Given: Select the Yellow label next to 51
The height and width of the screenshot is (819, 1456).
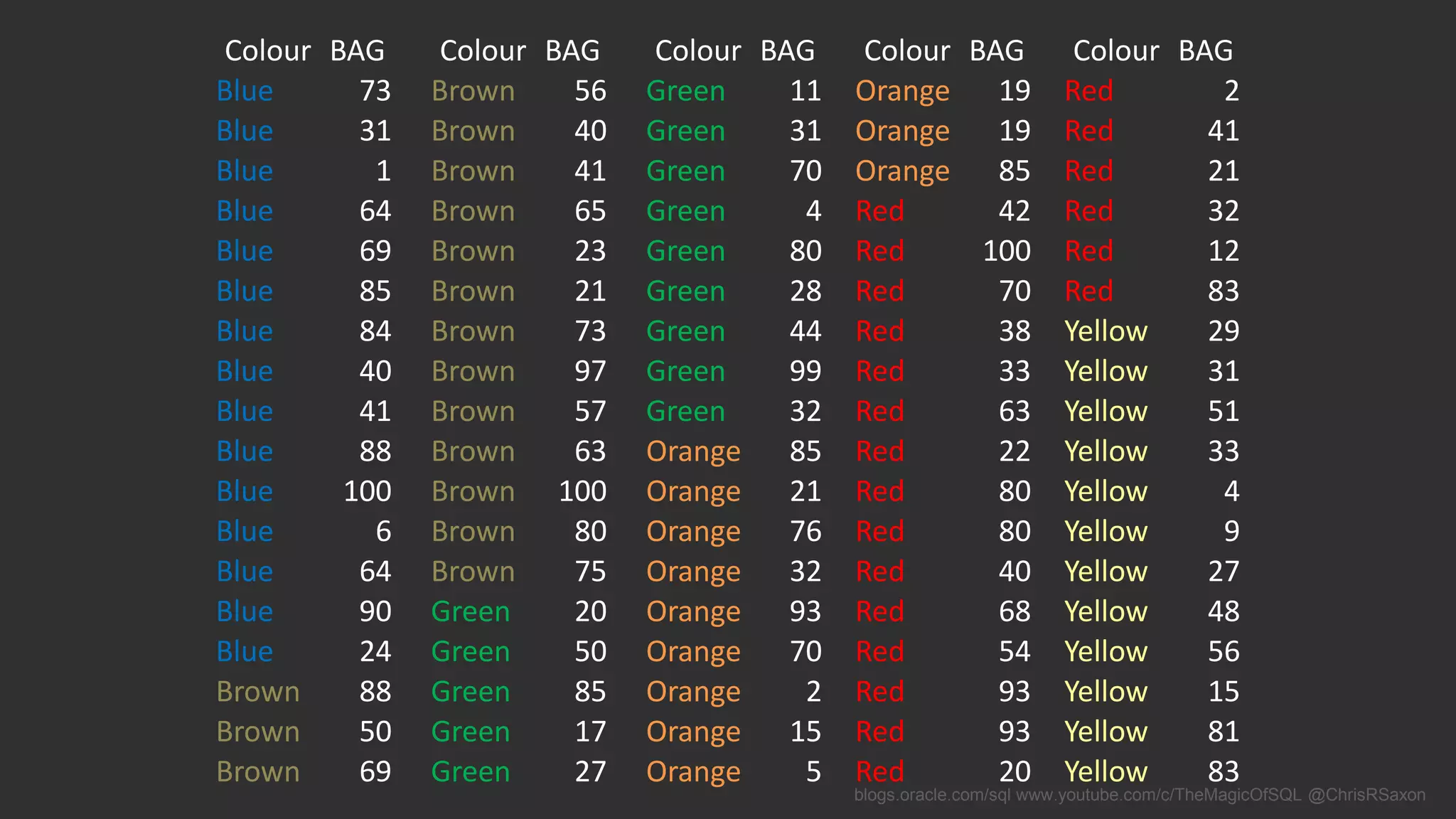Looking at the screenshot, I should point(1106,412).
